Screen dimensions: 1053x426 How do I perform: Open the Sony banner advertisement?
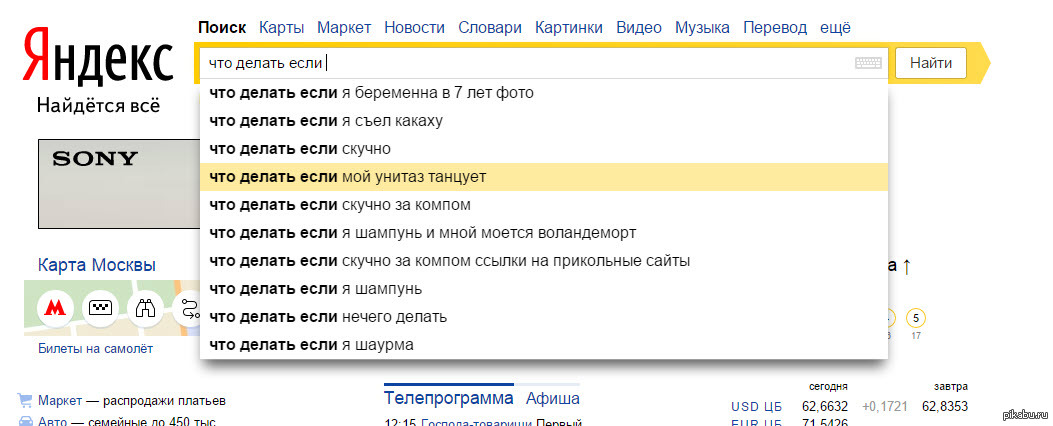pyautogui.click(x=119, y=184)
